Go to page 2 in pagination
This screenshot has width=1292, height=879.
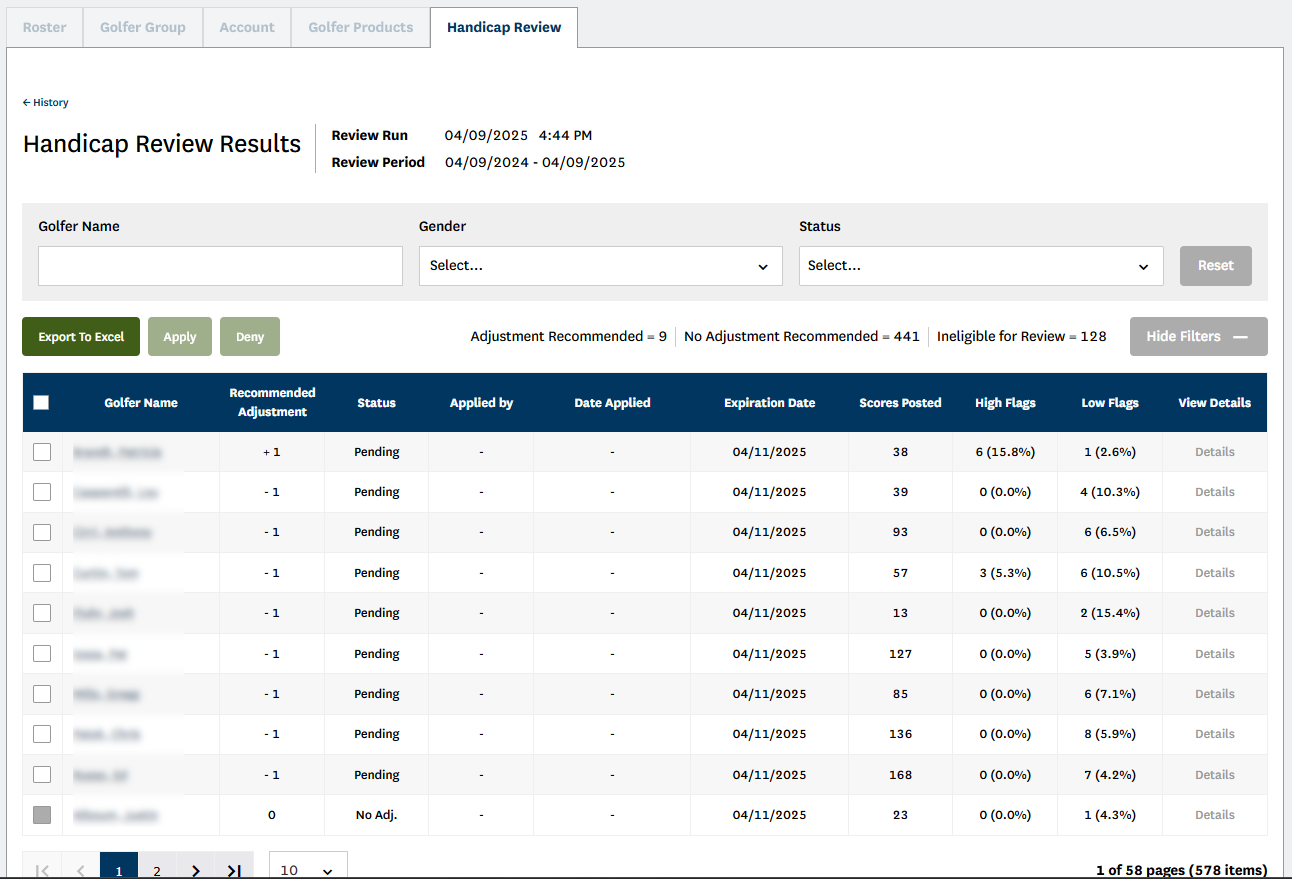click(x=157, y=870)
